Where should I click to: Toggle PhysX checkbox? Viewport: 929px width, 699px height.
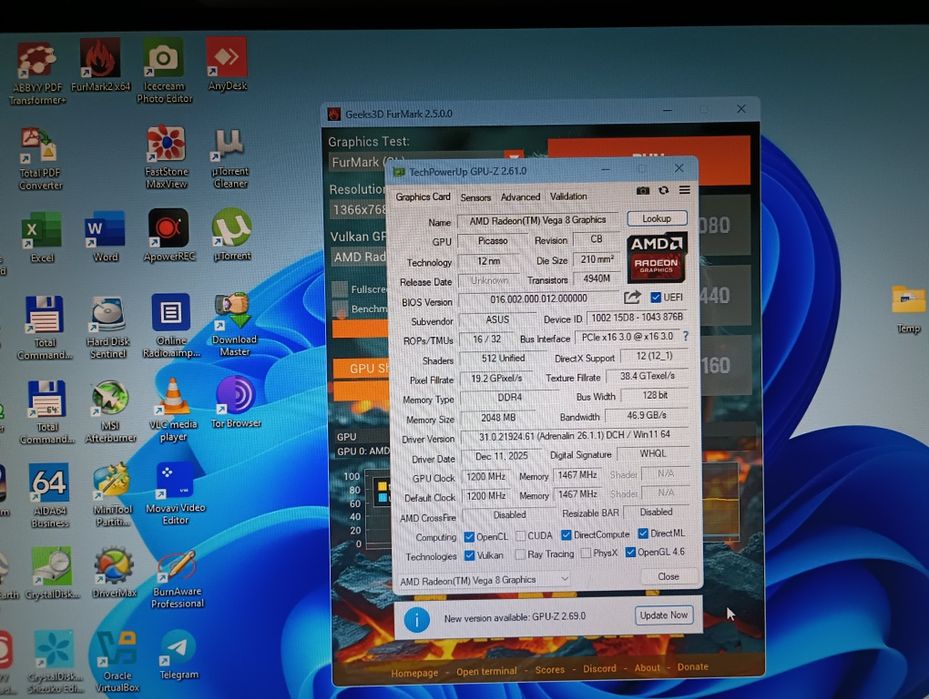586,553
